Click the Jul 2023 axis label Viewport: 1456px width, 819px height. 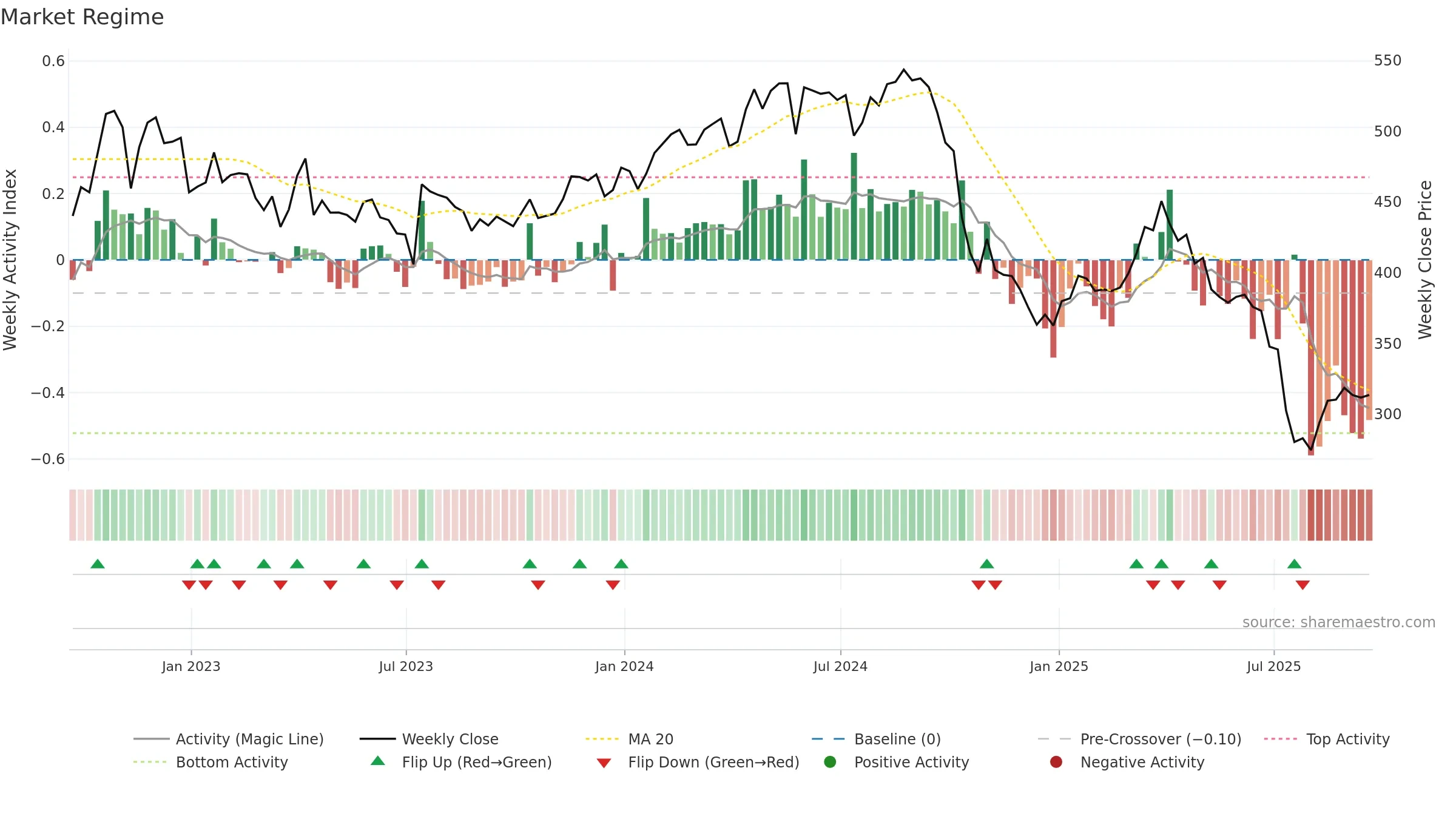click(x=406, y=666)
